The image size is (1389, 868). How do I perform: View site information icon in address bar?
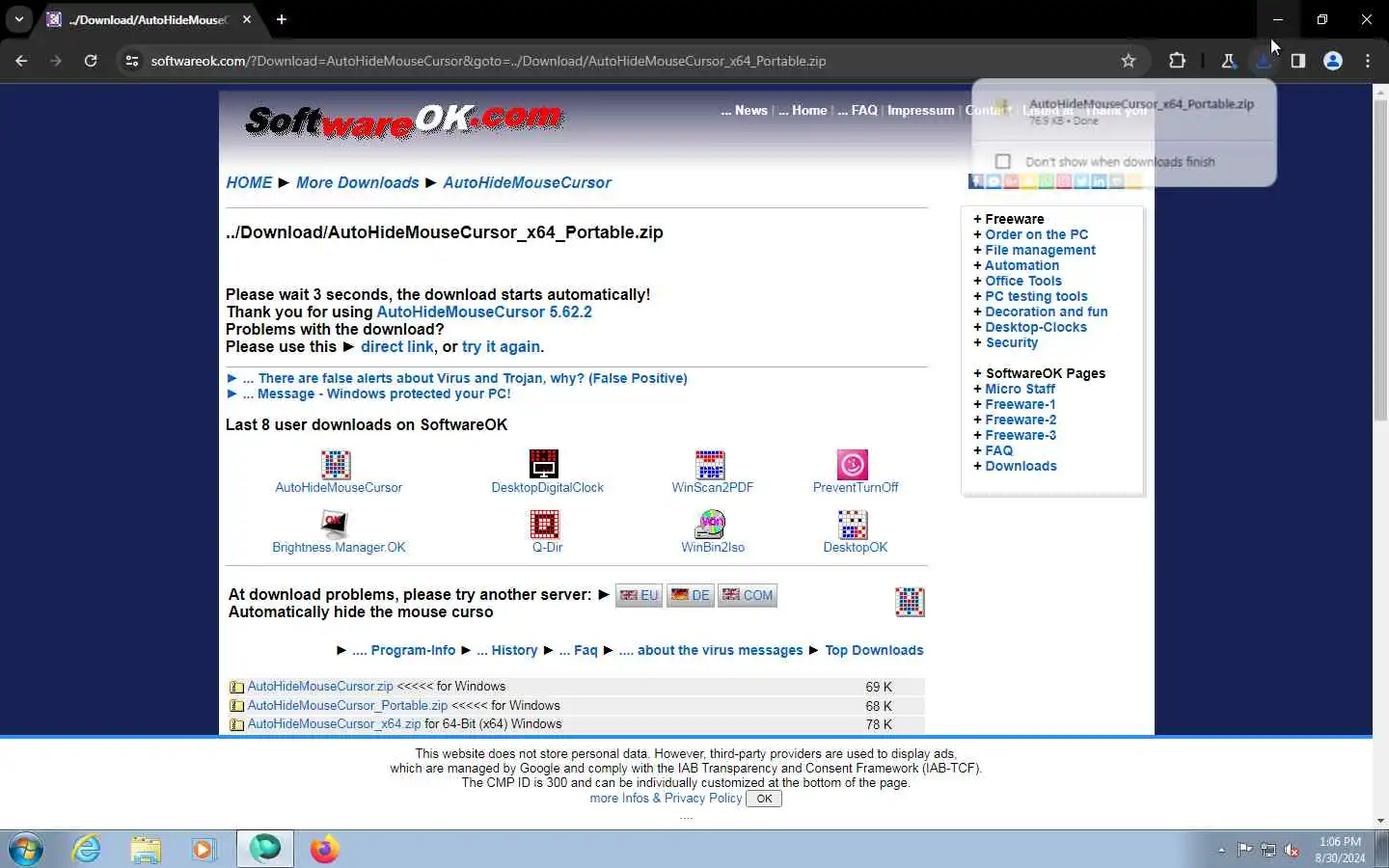click(x=132, y=61)
